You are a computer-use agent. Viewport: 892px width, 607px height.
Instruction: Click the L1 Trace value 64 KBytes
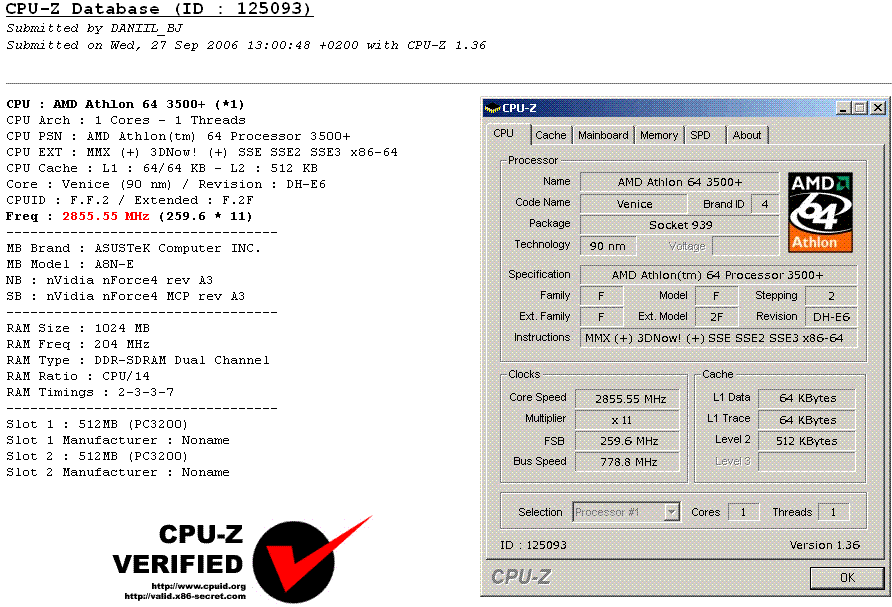(807, 420)
